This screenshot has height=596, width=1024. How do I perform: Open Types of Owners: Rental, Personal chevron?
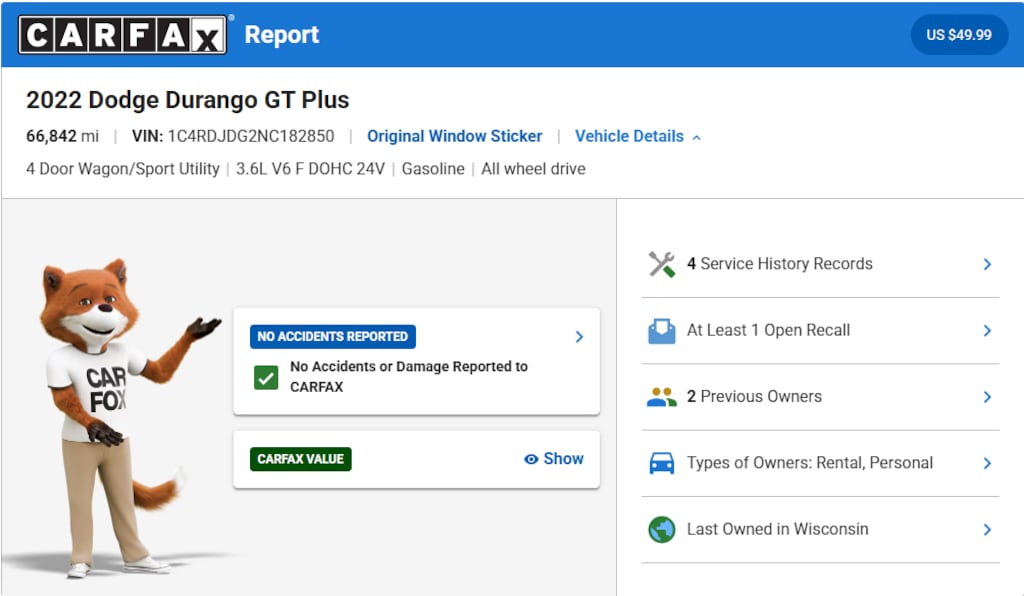(987, 463)
